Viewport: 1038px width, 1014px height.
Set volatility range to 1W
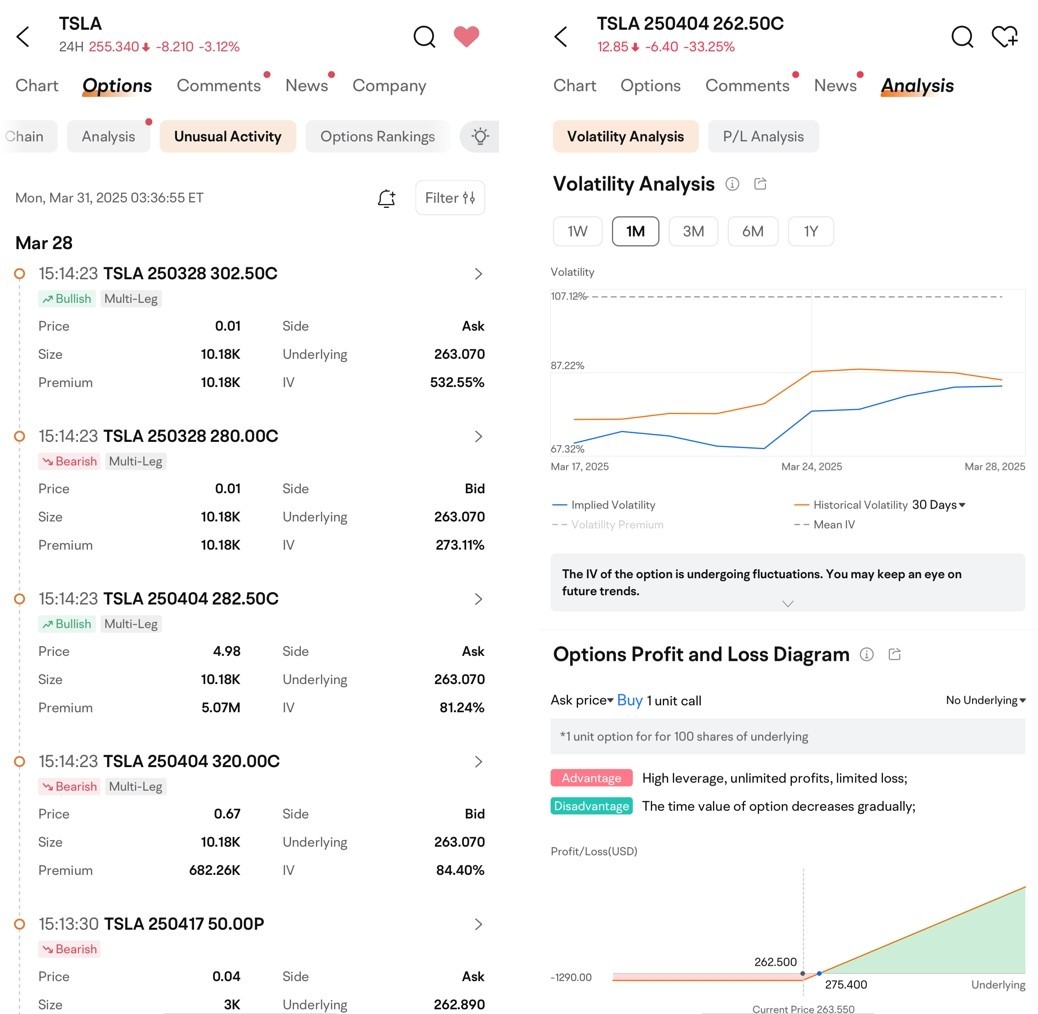[578, 232]
